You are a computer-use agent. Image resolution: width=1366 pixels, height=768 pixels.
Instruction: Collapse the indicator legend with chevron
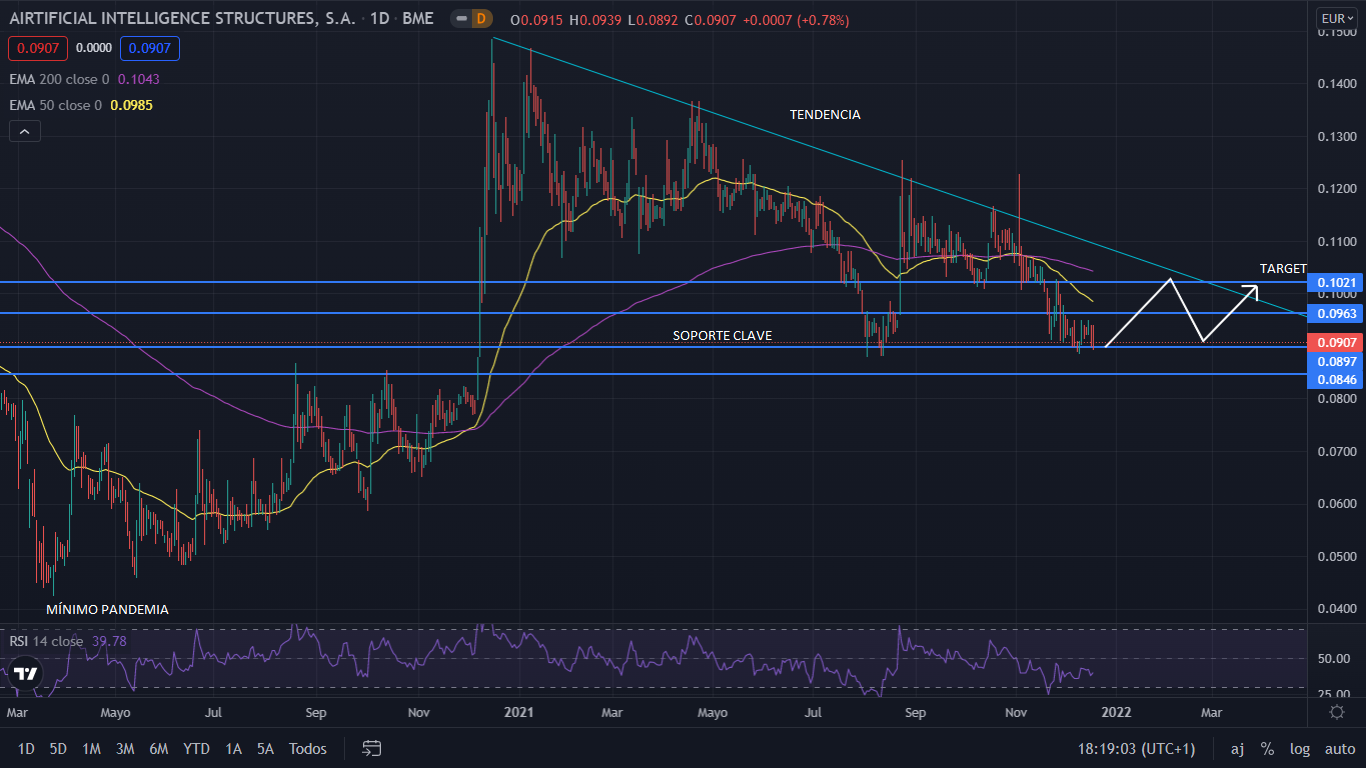pyautogui.click(x=25, y=131)
